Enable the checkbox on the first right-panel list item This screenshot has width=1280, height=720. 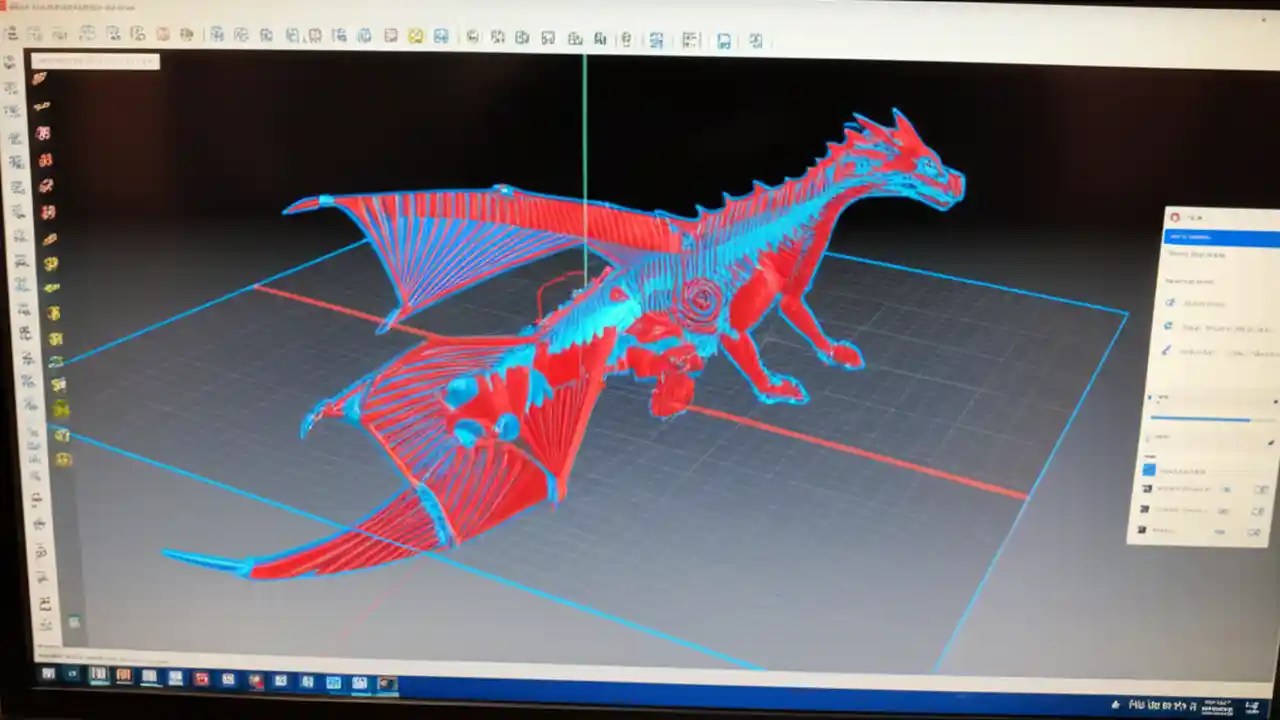coord(1148,468)
